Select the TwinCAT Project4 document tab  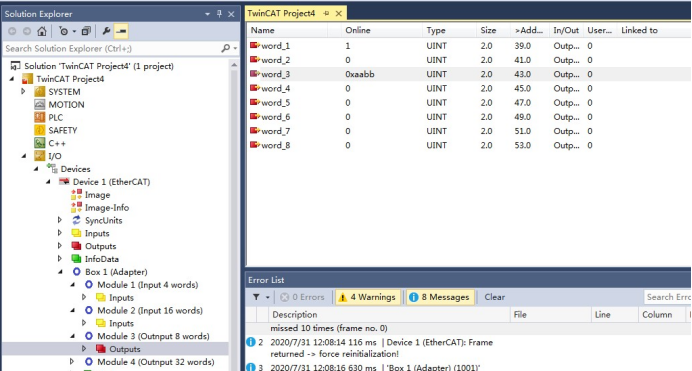[282, 13]
